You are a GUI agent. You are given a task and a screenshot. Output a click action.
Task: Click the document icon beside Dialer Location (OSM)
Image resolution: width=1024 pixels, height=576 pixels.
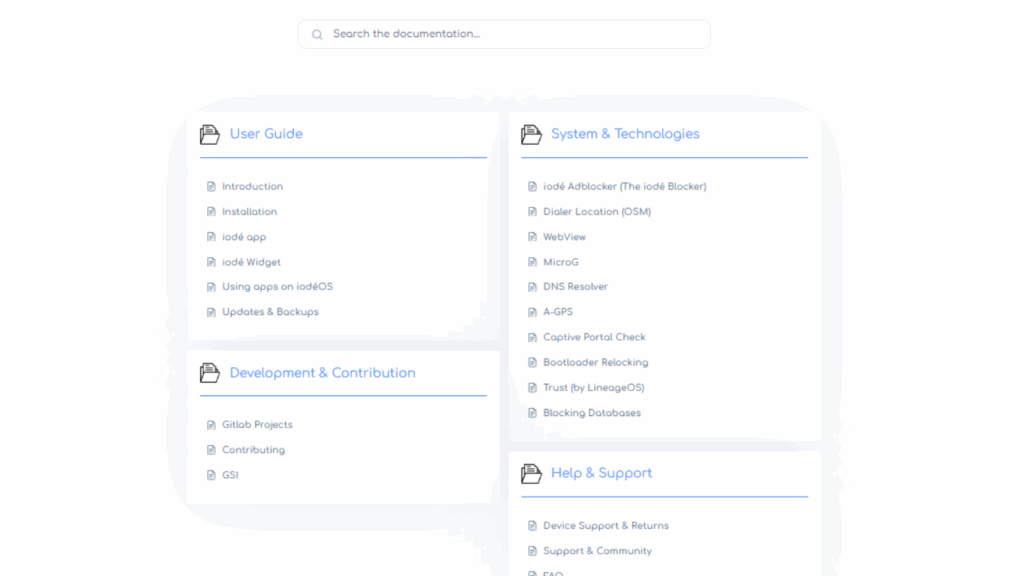532,212
